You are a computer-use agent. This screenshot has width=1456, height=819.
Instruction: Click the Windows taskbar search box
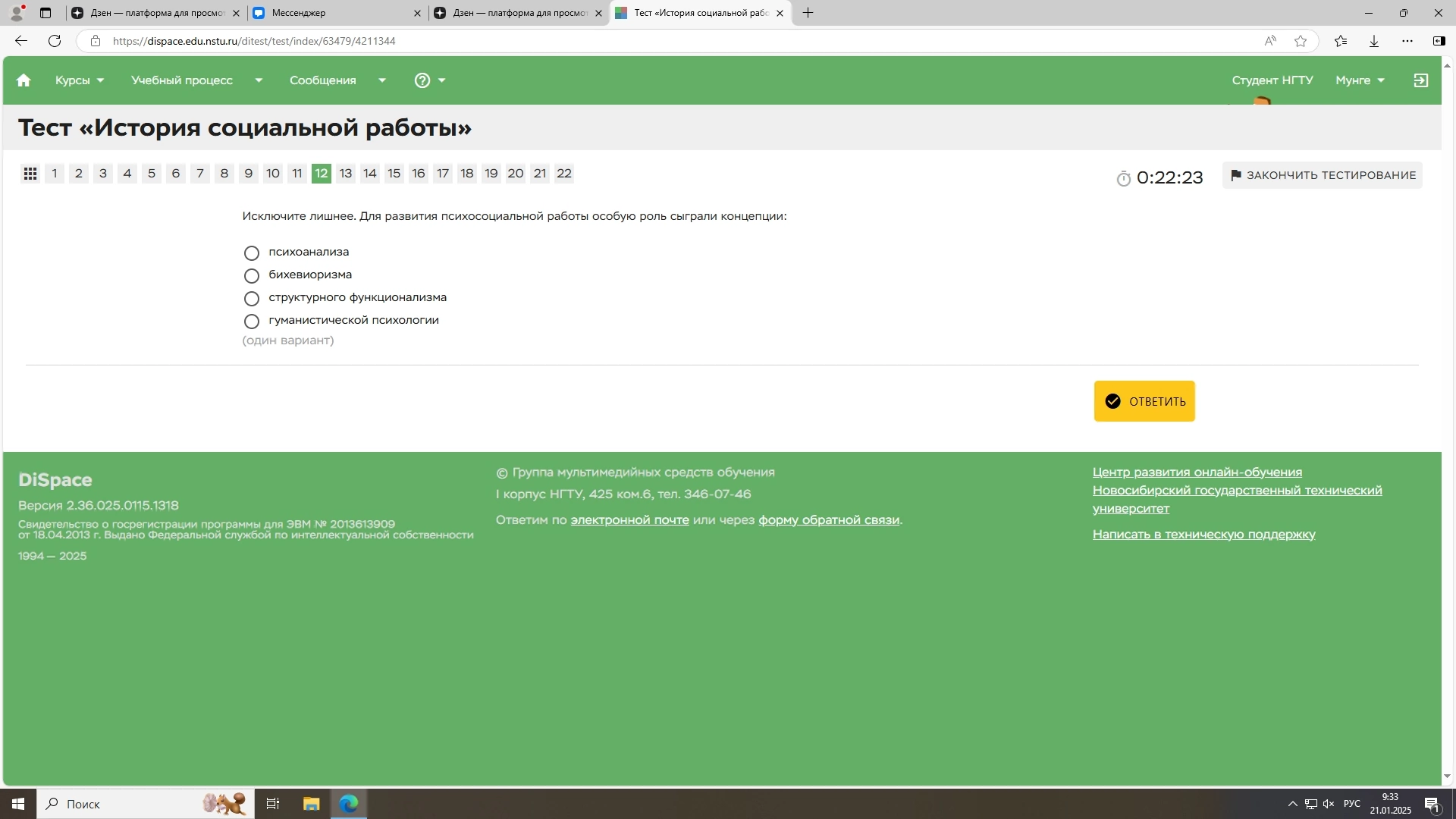[144, 804]
